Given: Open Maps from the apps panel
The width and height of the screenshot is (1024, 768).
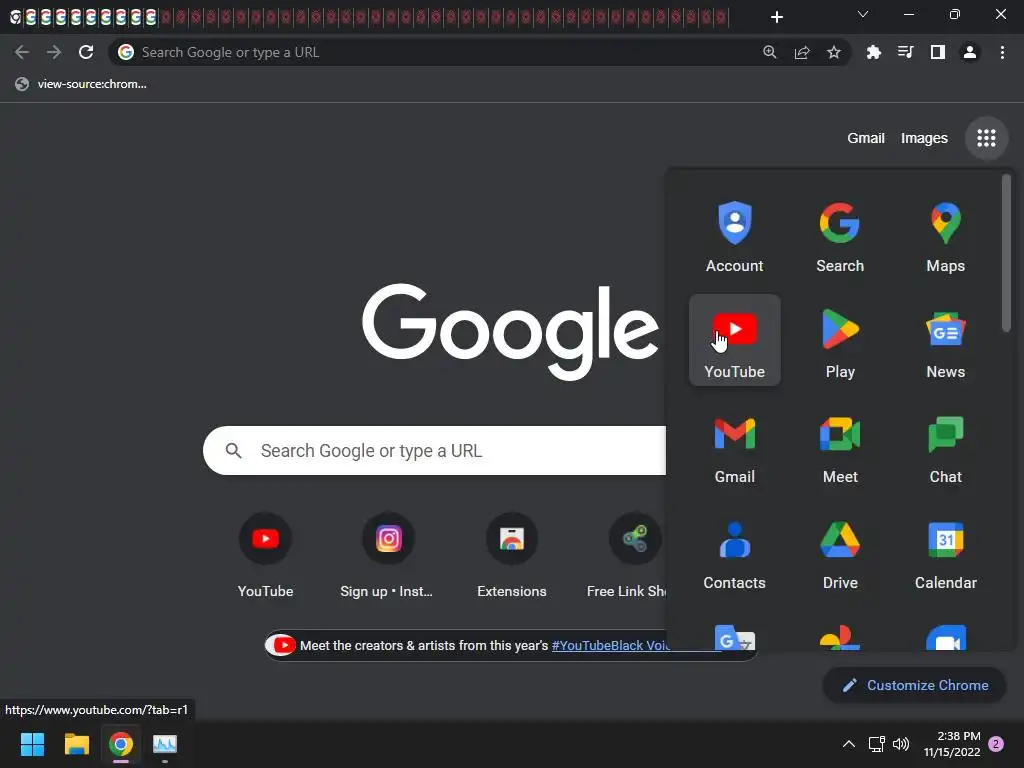Looking at the screenshot, I should pos(945,235).
